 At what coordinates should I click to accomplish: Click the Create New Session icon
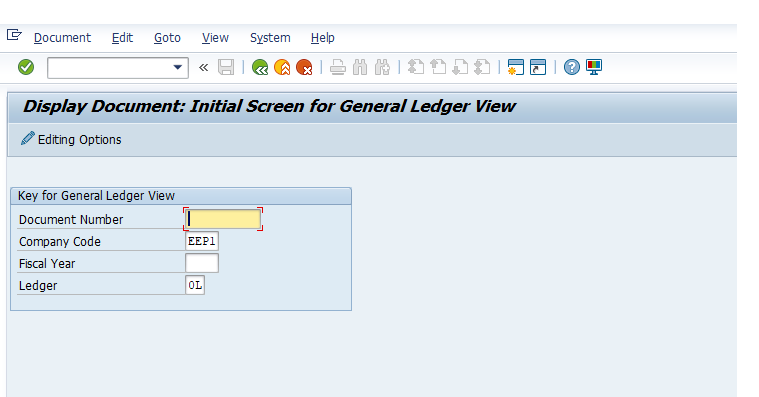(516, 67)
